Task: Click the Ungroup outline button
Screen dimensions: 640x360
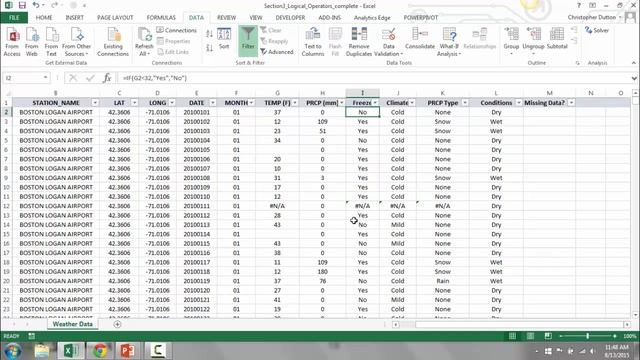Action: tap(533, 41)
